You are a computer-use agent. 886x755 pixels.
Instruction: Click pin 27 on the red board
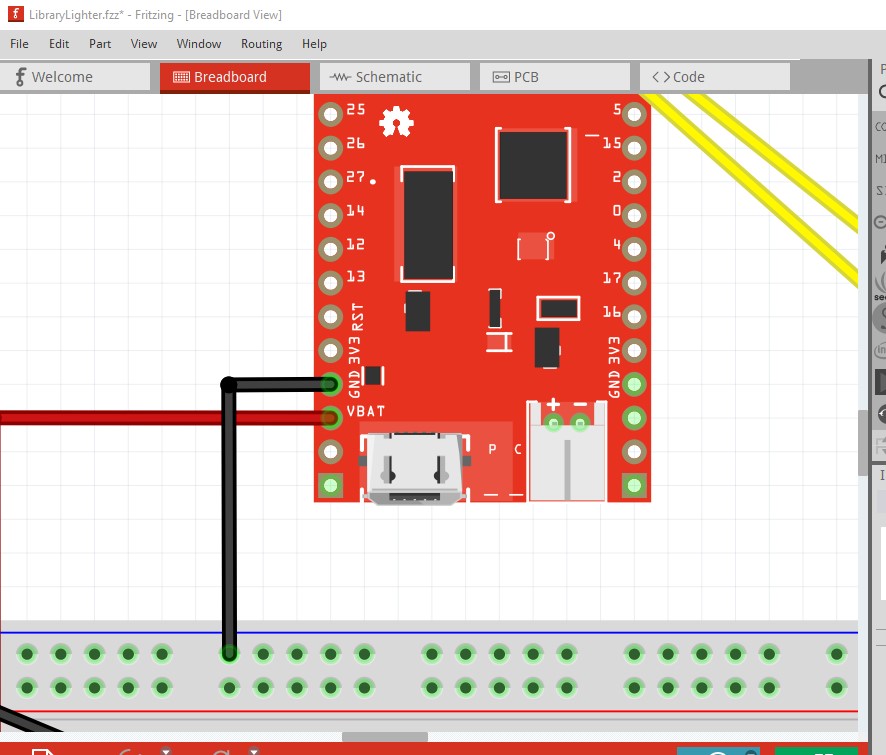[331, 182]
